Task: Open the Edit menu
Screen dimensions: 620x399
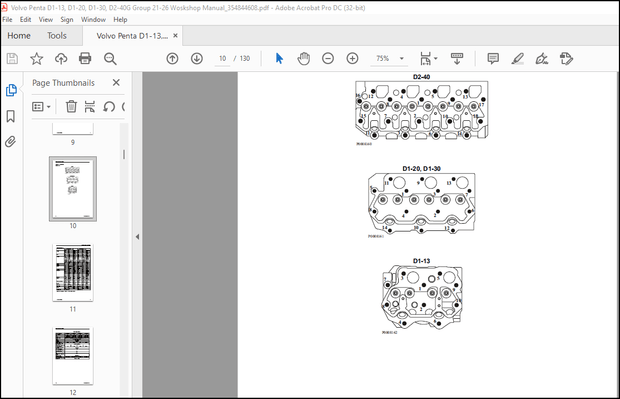Action: pos(25,19)
